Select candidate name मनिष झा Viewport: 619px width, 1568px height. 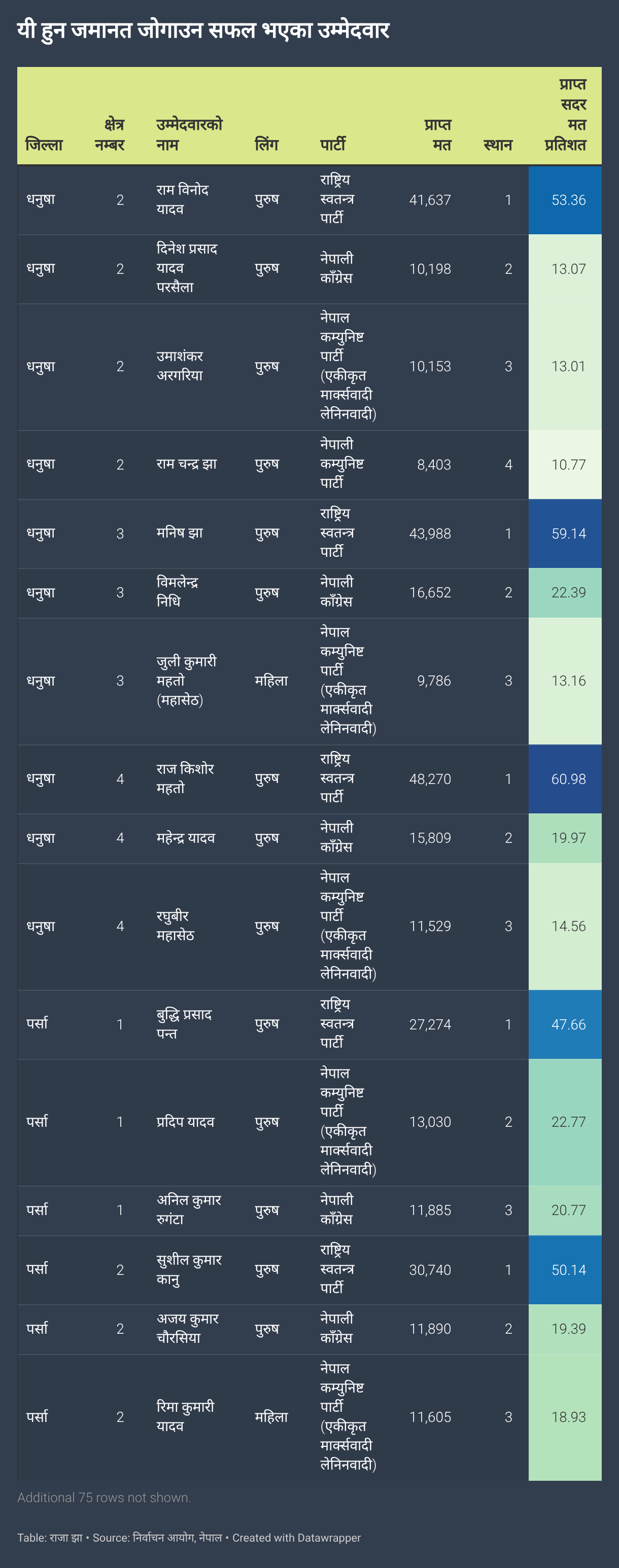180,533
